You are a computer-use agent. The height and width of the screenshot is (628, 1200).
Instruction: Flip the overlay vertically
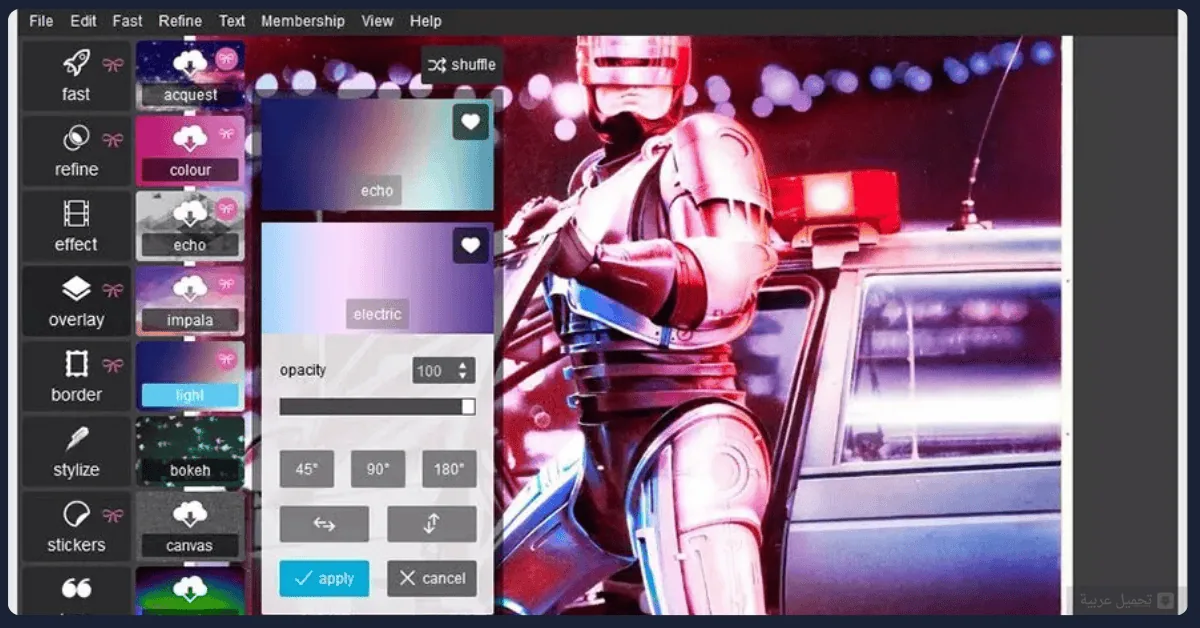[x=432, y=524]
